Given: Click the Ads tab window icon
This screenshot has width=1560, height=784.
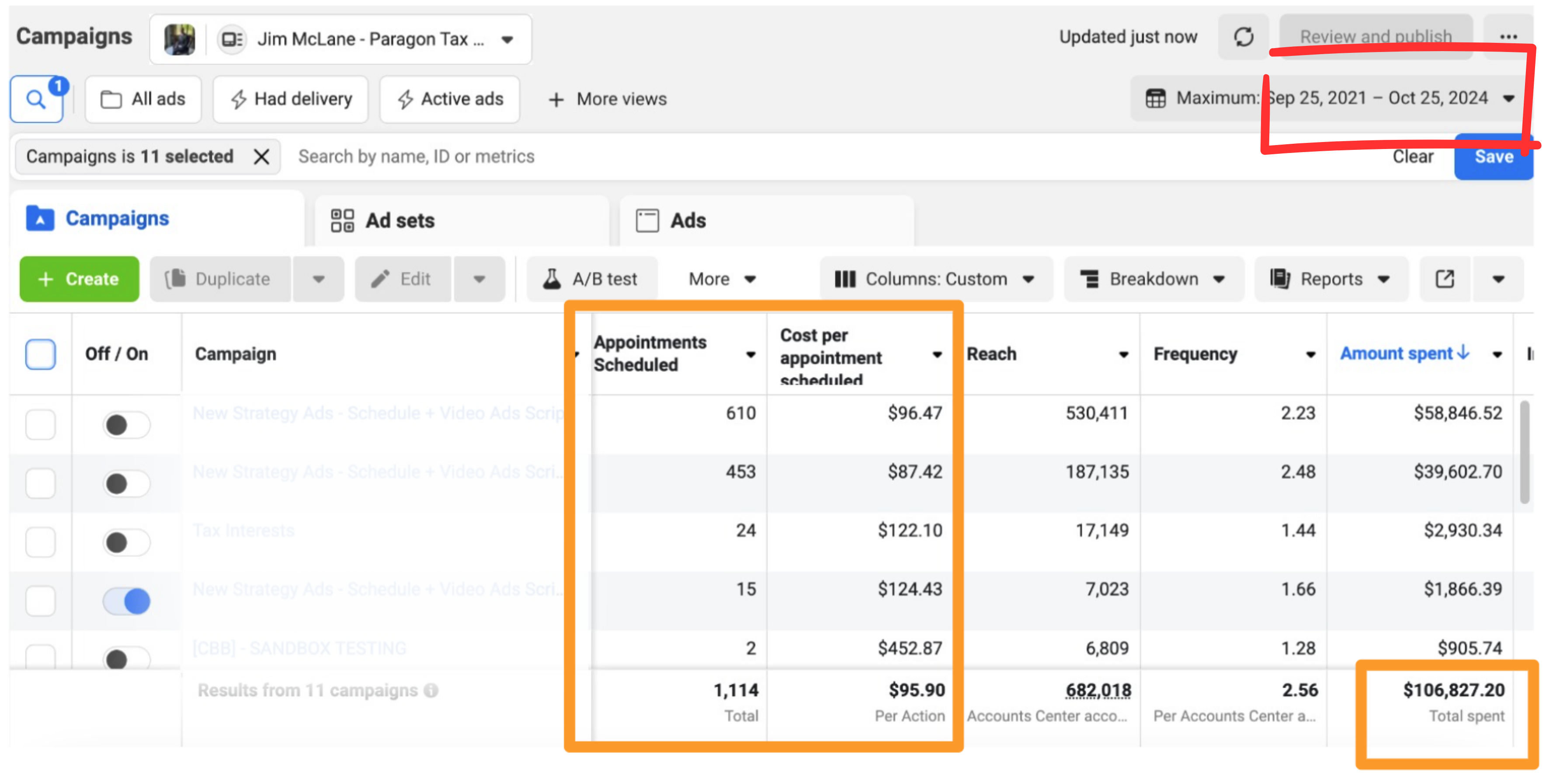Looking at the screenshot, I should pos(647,220).
